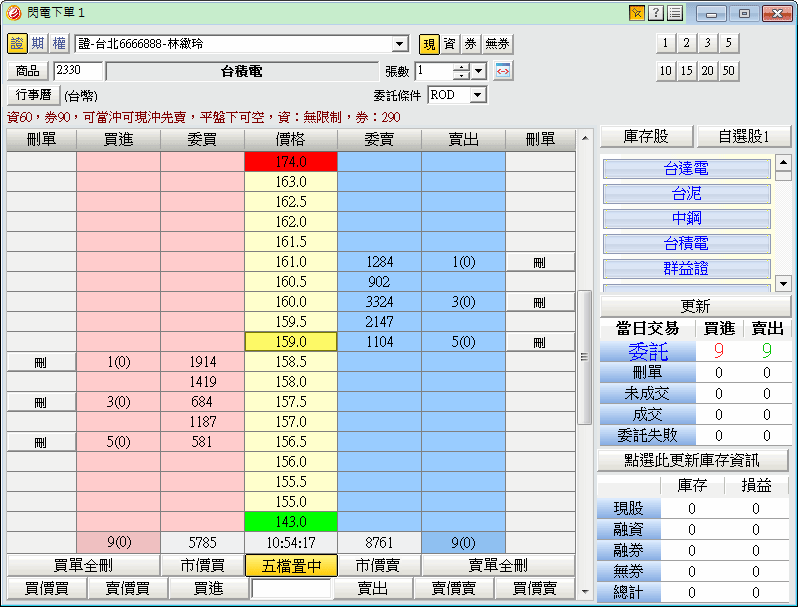The height and width of the screenshot is (607, 798).
Task: Click the pin window icon in title bar
Action: [637, 13]
